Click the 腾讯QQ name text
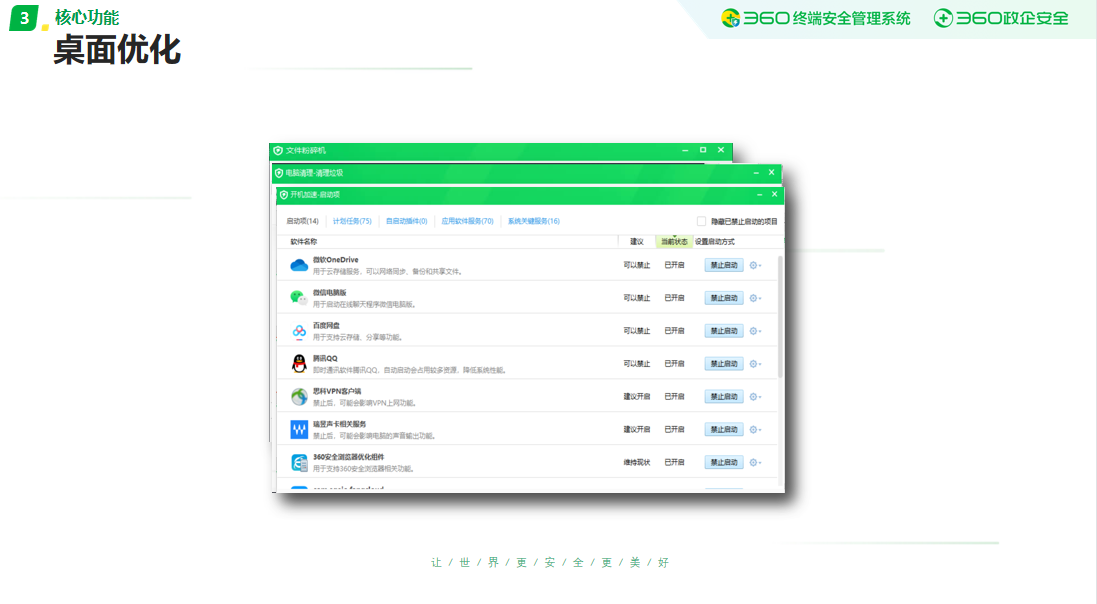This screenshot has width=1097, height=604. click(x=325, y=358)
